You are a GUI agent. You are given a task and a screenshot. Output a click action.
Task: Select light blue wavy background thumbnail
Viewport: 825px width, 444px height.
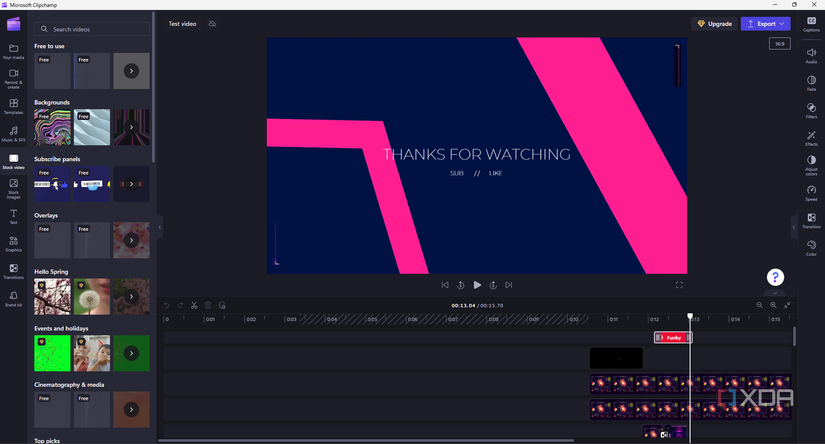point(92,127)
